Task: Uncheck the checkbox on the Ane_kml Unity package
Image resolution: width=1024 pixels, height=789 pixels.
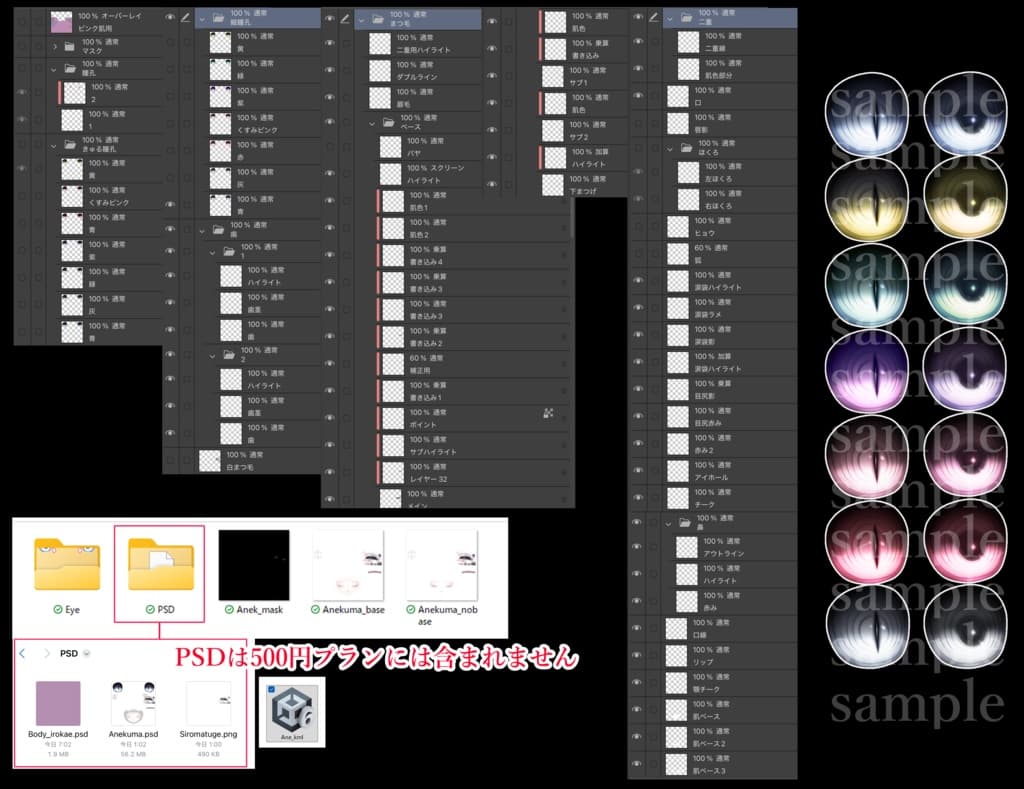Action: 272,689
